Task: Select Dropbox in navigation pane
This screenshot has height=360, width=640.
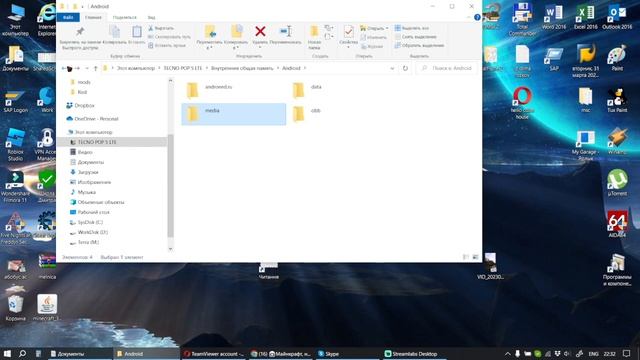Action: (84, 105)
